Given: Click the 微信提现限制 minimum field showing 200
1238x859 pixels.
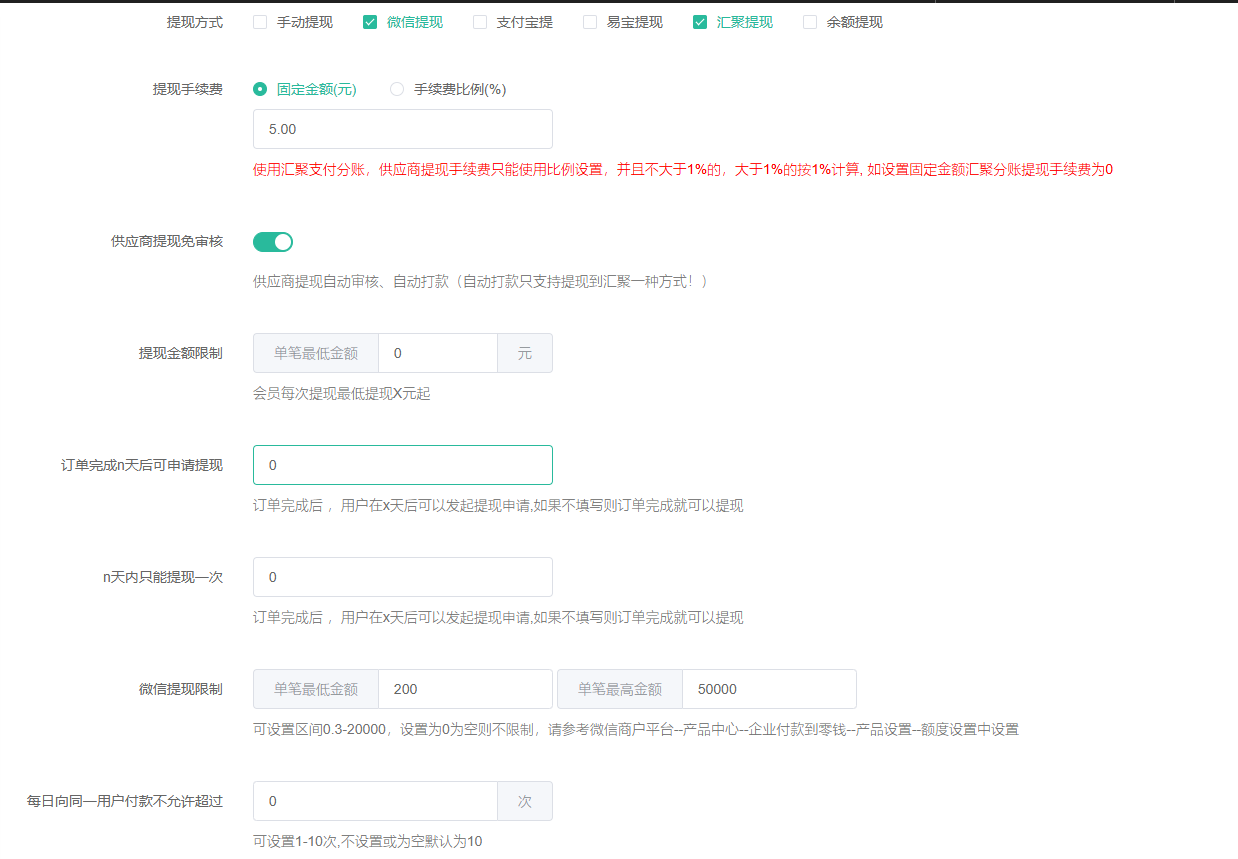Looking at the screenshot, I should click(x=465, y=689).
